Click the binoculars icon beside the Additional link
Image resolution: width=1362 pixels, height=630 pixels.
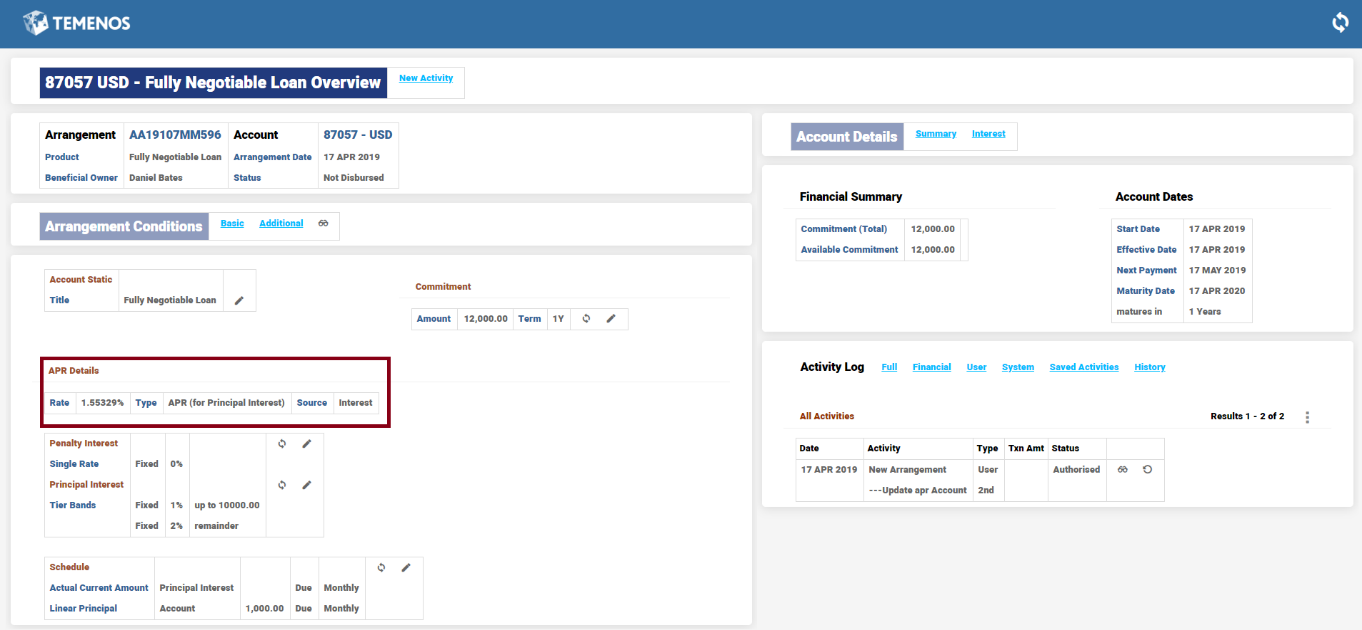[323, 224]
